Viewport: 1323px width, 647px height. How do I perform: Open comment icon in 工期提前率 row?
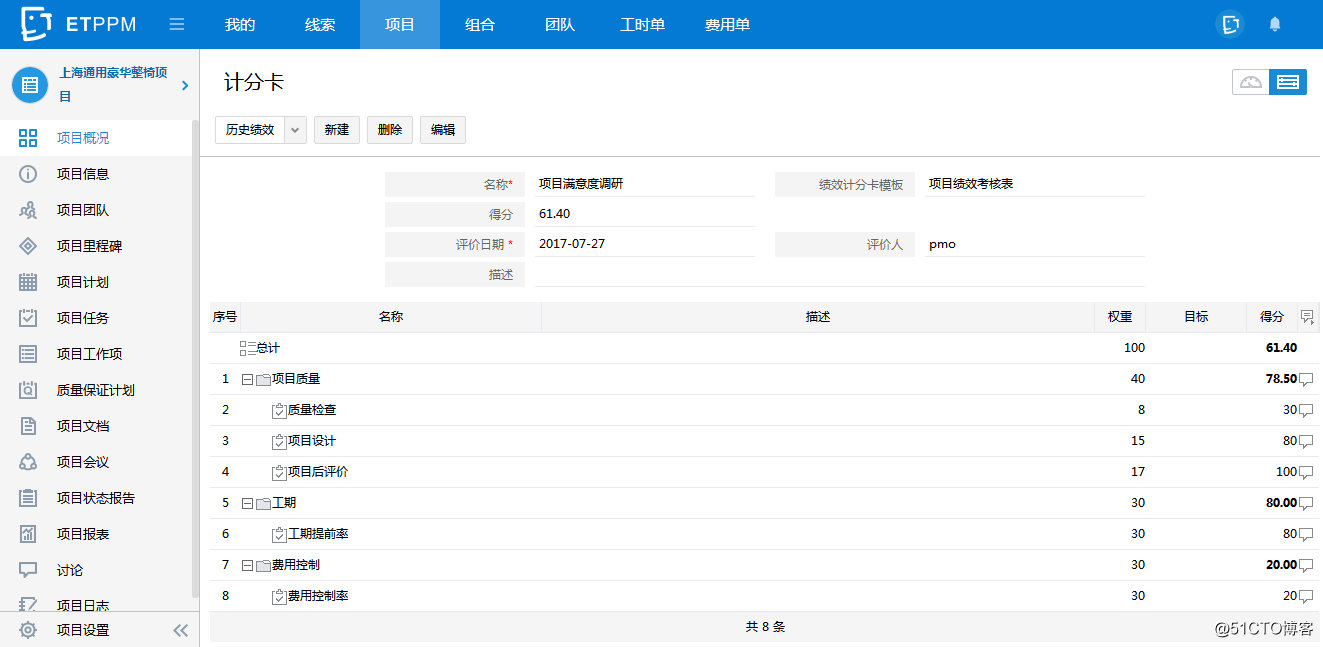tap(1305, 534)
